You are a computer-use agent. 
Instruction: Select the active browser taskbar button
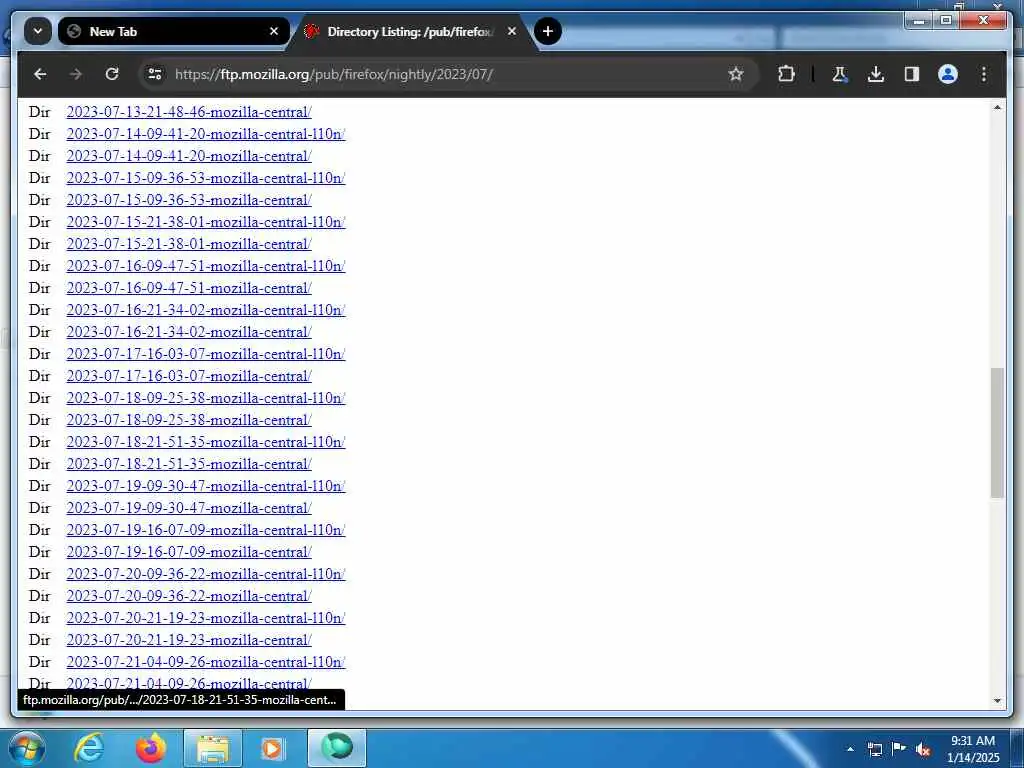click(336, 748)
